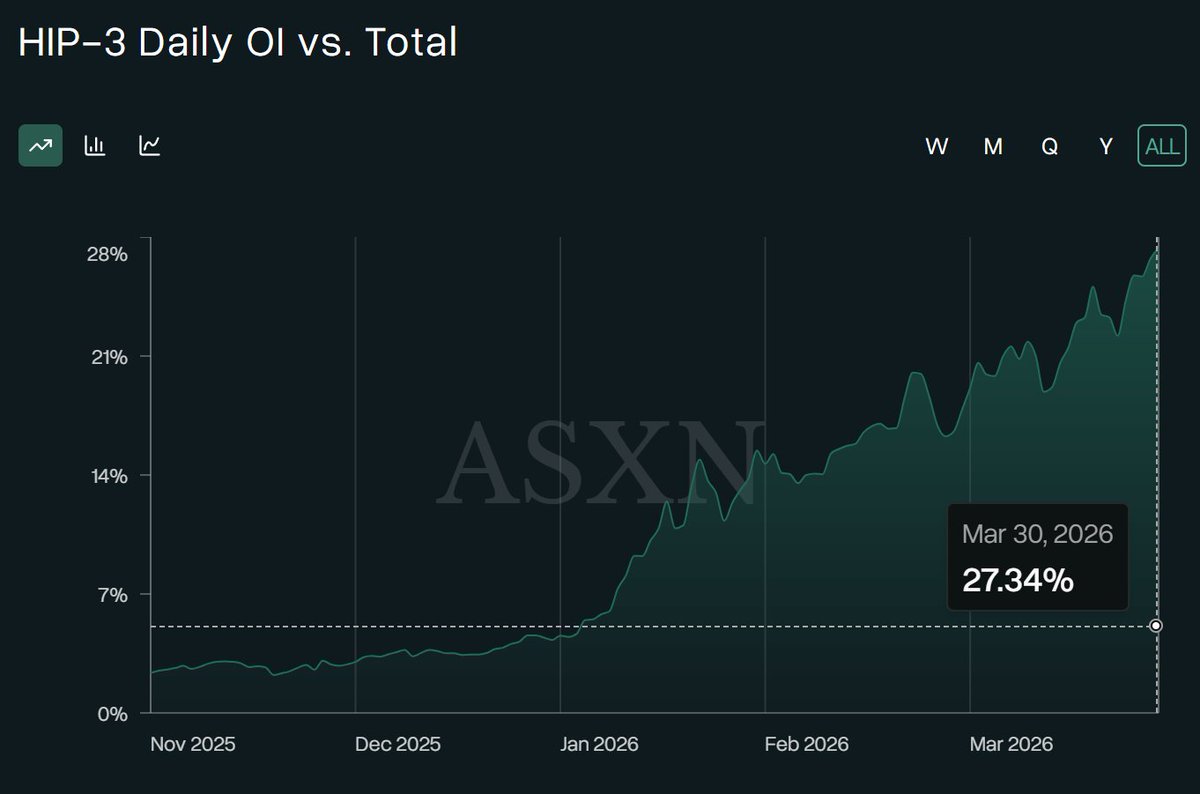This screenshot has width=1200, height=794.
Task: Click the Feb 2026 x-axis label
Action: (x=806, y=745)
